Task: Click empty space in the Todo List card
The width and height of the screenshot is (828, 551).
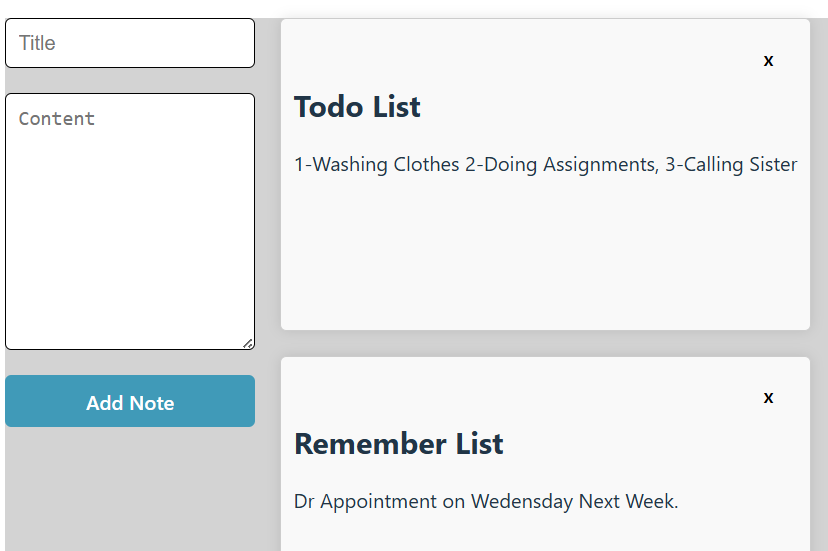Action: click(x=545, y=260)
